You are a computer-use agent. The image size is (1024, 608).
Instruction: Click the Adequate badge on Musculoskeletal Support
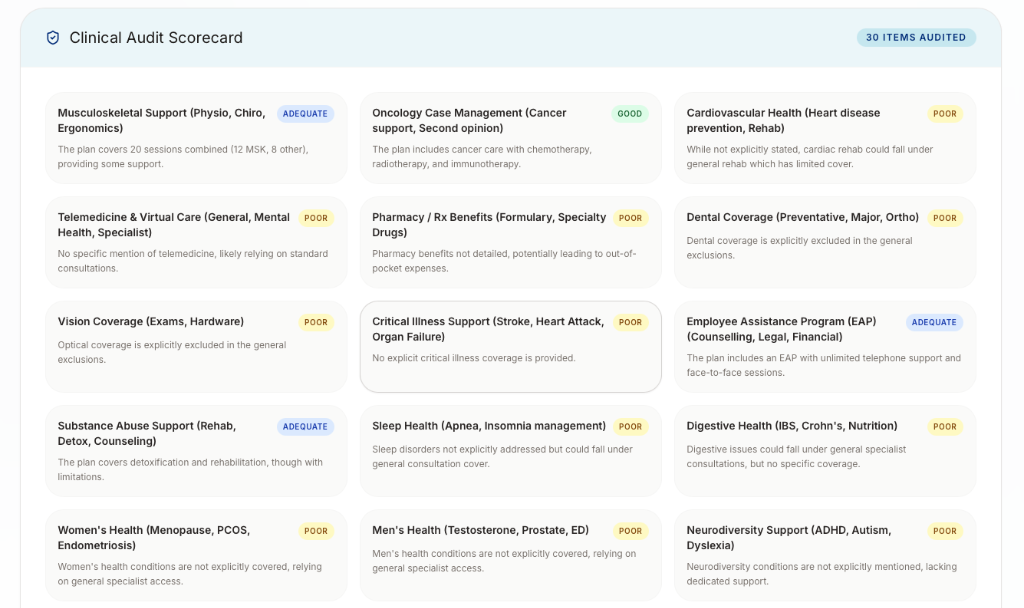[x=305, y=114]
